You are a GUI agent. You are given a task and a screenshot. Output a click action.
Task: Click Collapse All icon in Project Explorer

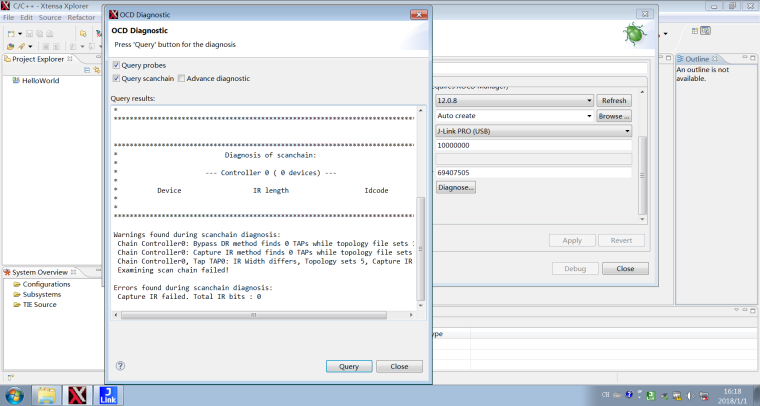(87, 70)
